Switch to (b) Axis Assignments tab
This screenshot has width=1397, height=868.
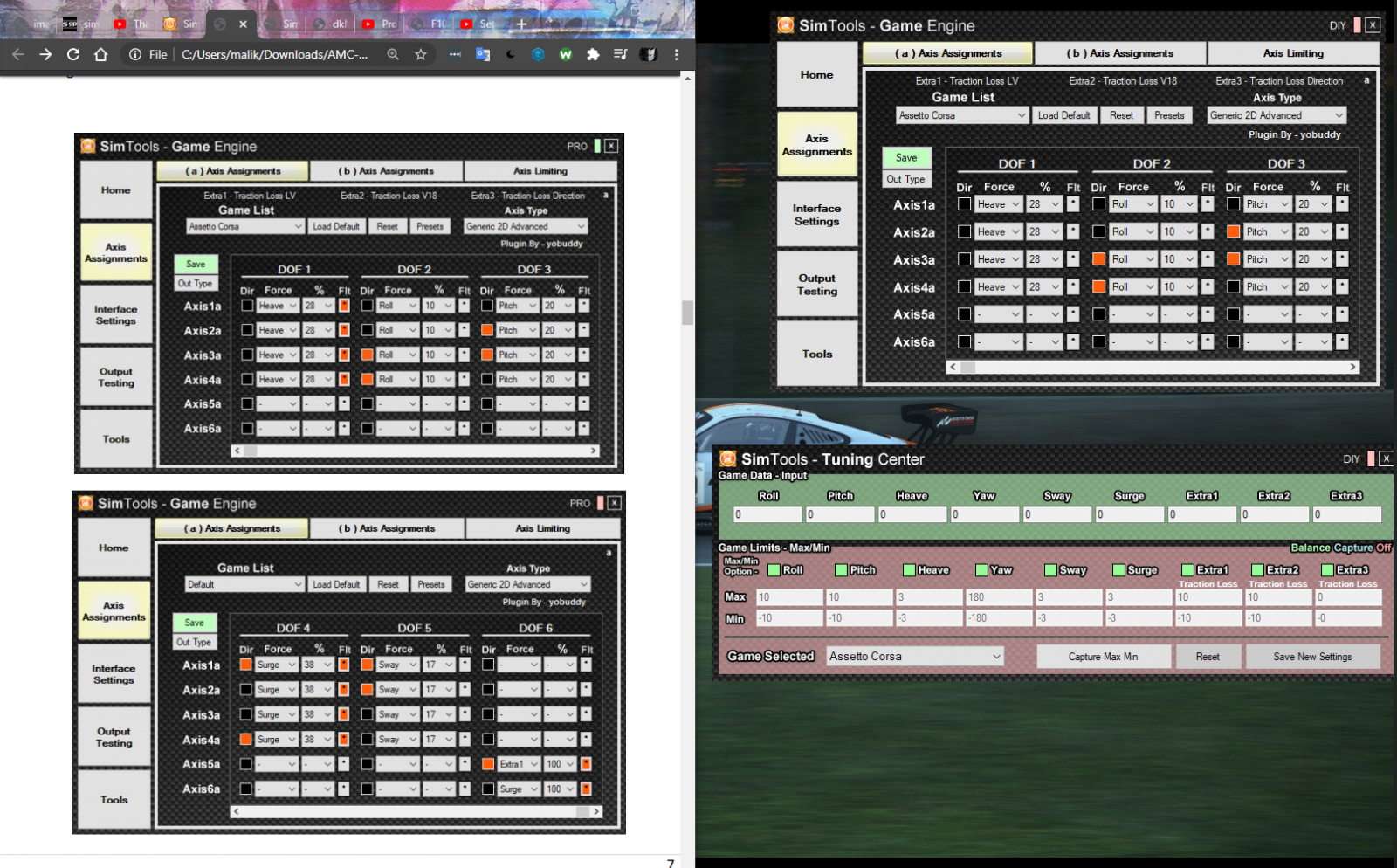coord(1119,53)
